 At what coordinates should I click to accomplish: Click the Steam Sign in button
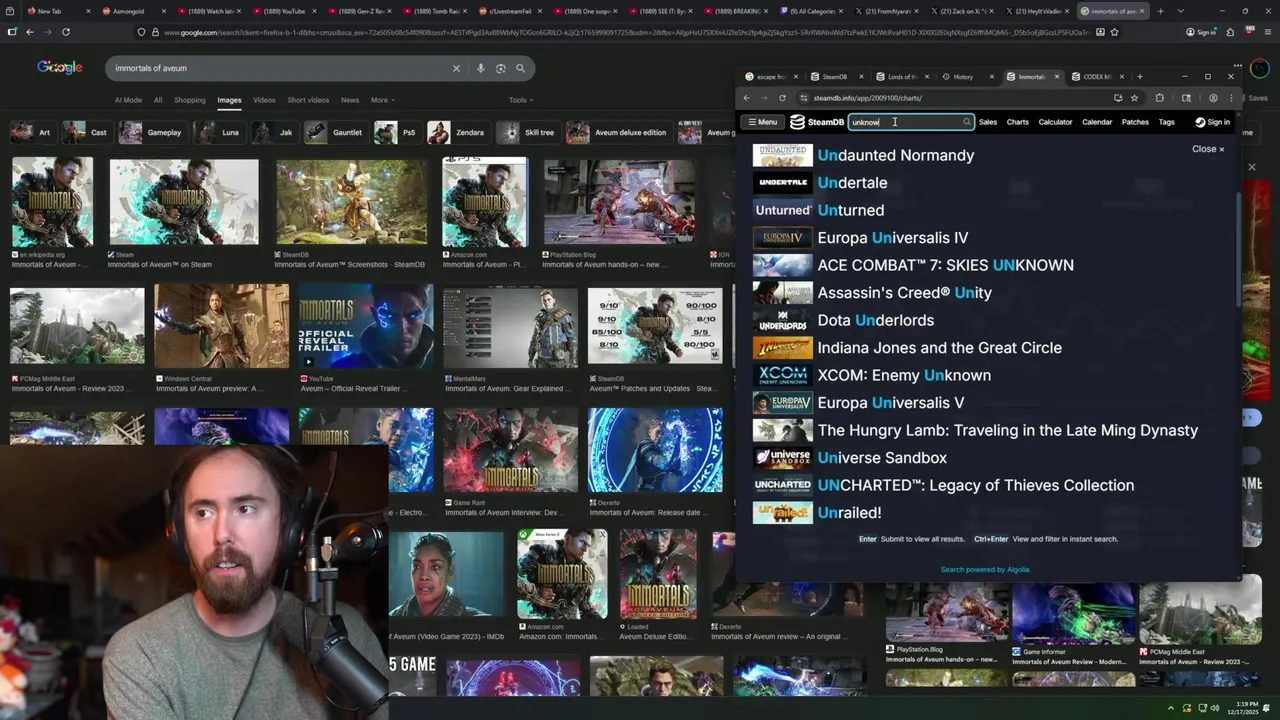click(1212, 122)
